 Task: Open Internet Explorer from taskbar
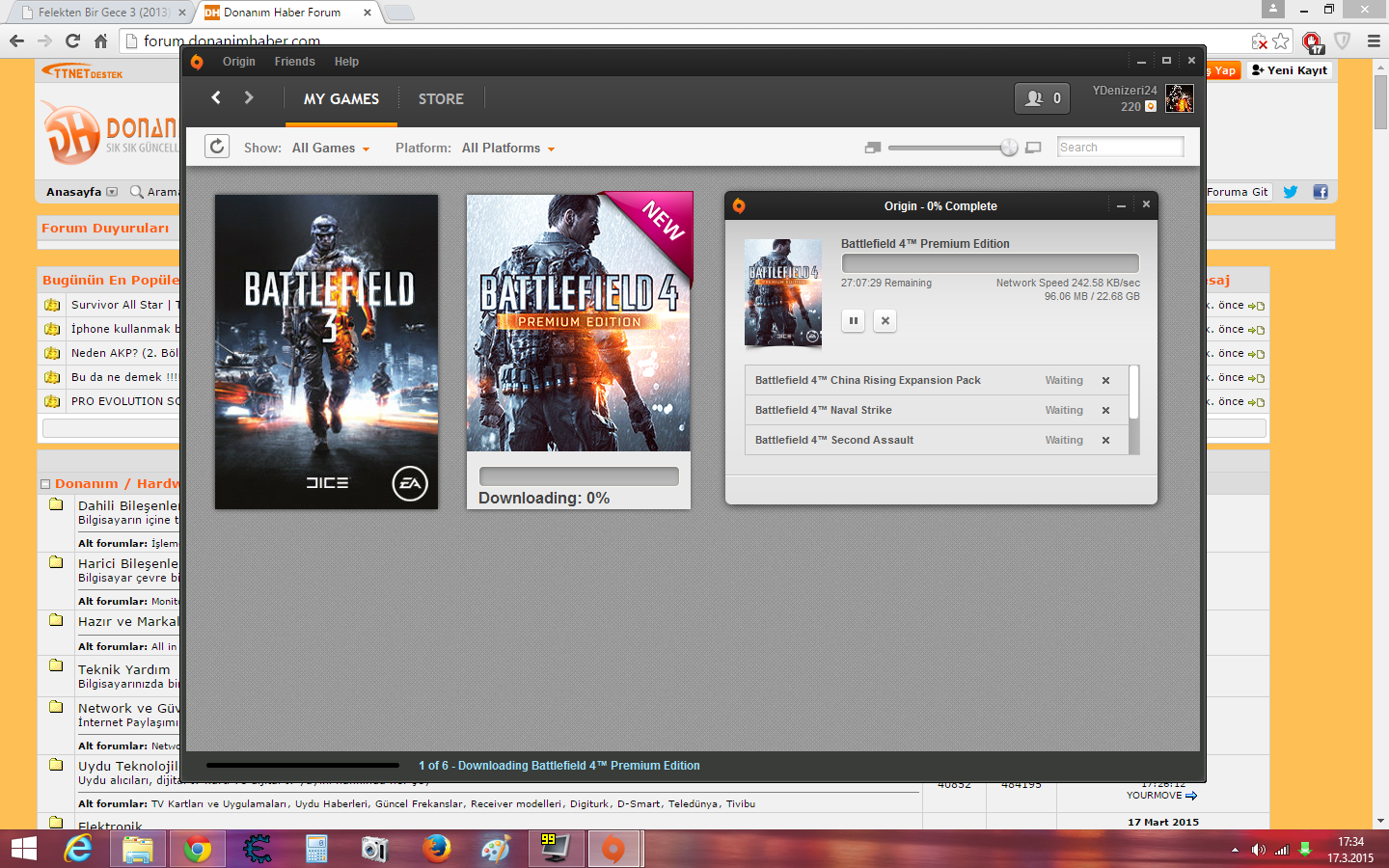(x=78, y=849)
